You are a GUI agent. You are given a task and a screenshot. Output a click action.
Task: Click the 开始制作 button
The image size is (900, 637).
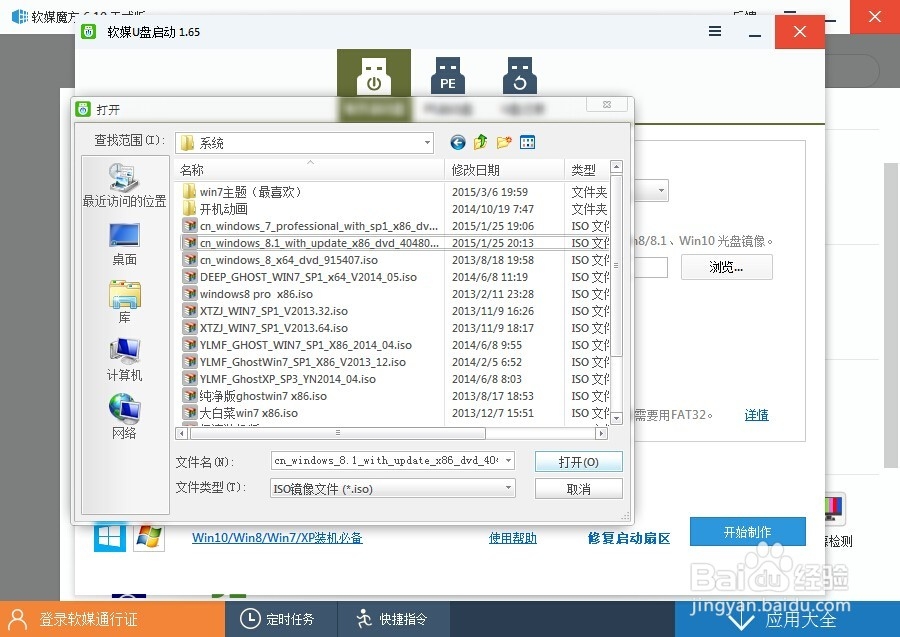pyautogui.click(x=747, y=531)
